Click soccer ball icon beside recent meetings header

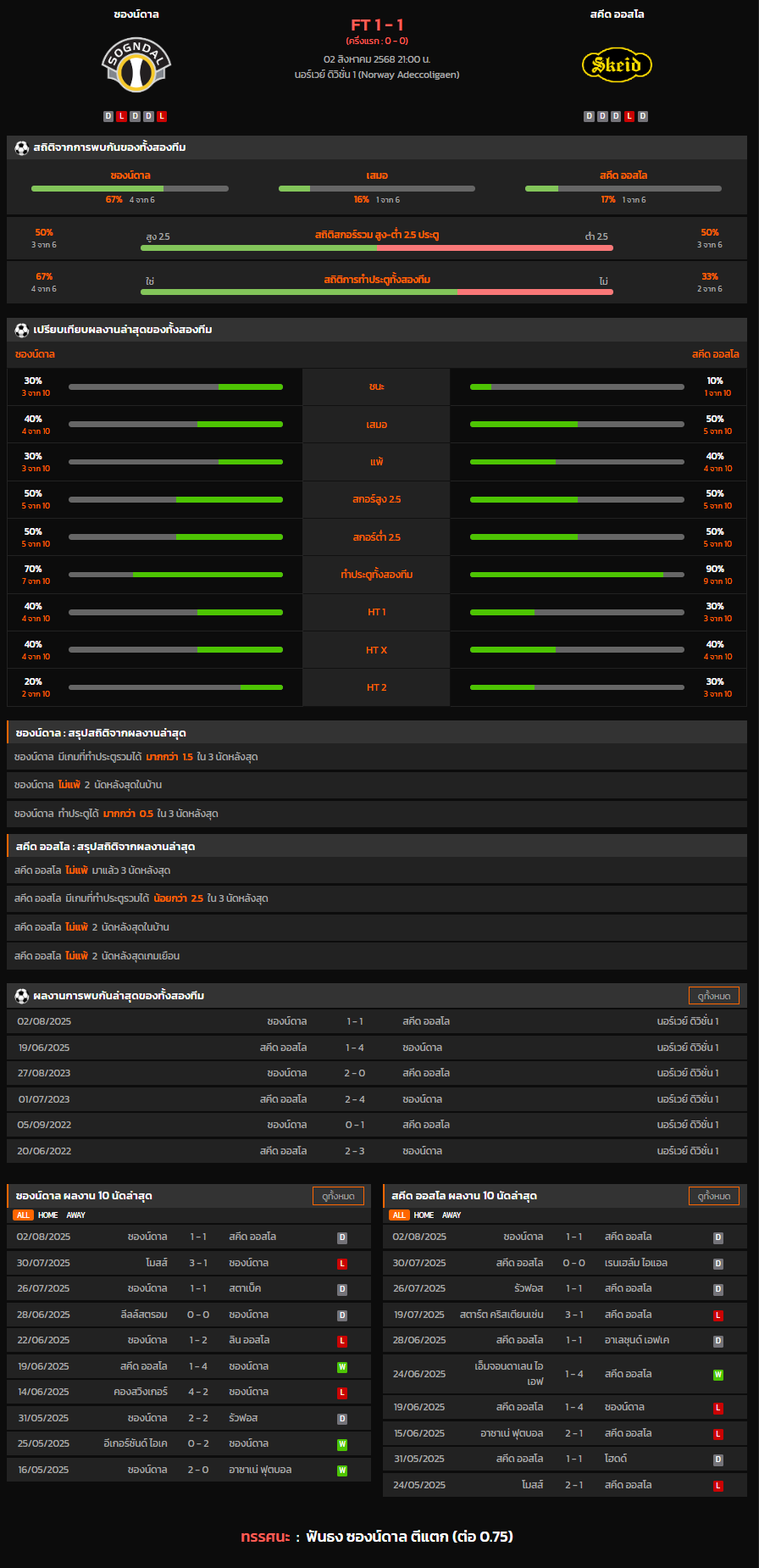tap(22, 996)
